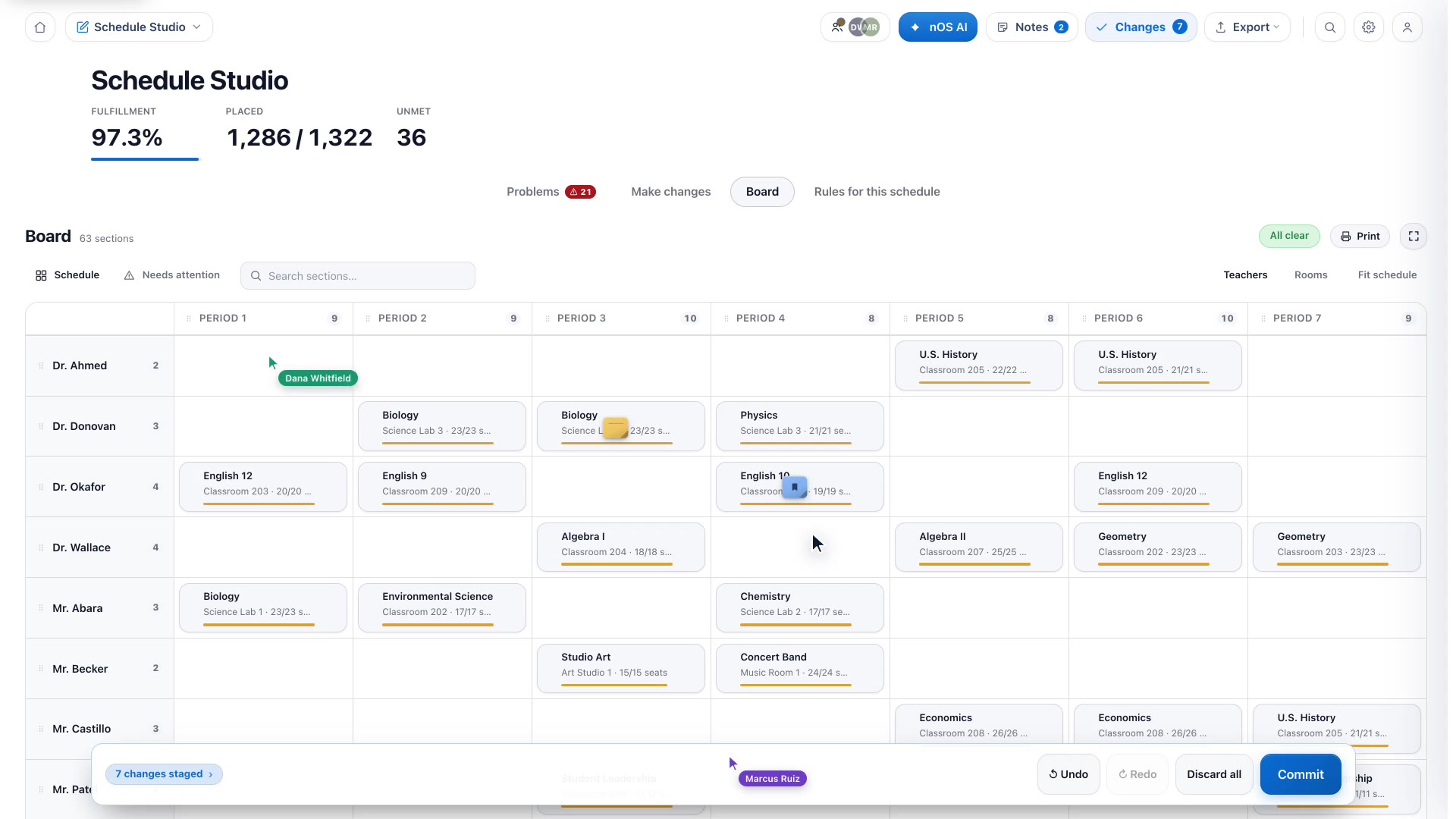Open the search magnifier icon in header
The height and width of the screenshot is (819, 1456).
click(x=1330, y=27)
